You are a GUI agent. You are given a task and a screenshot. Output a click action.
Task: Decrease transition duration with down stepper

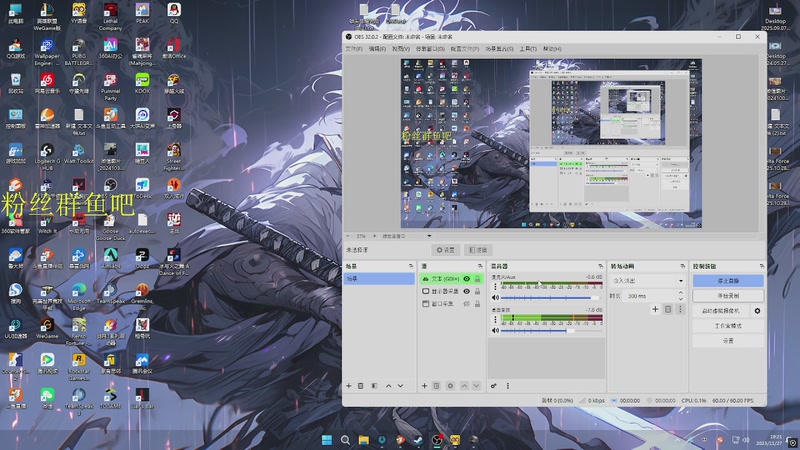681,299
